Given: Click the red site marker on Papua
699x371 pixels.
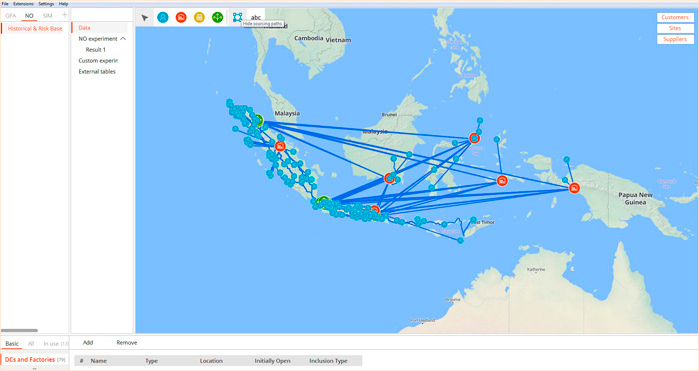Looking at the screenshot, I should tap(574, 188).
